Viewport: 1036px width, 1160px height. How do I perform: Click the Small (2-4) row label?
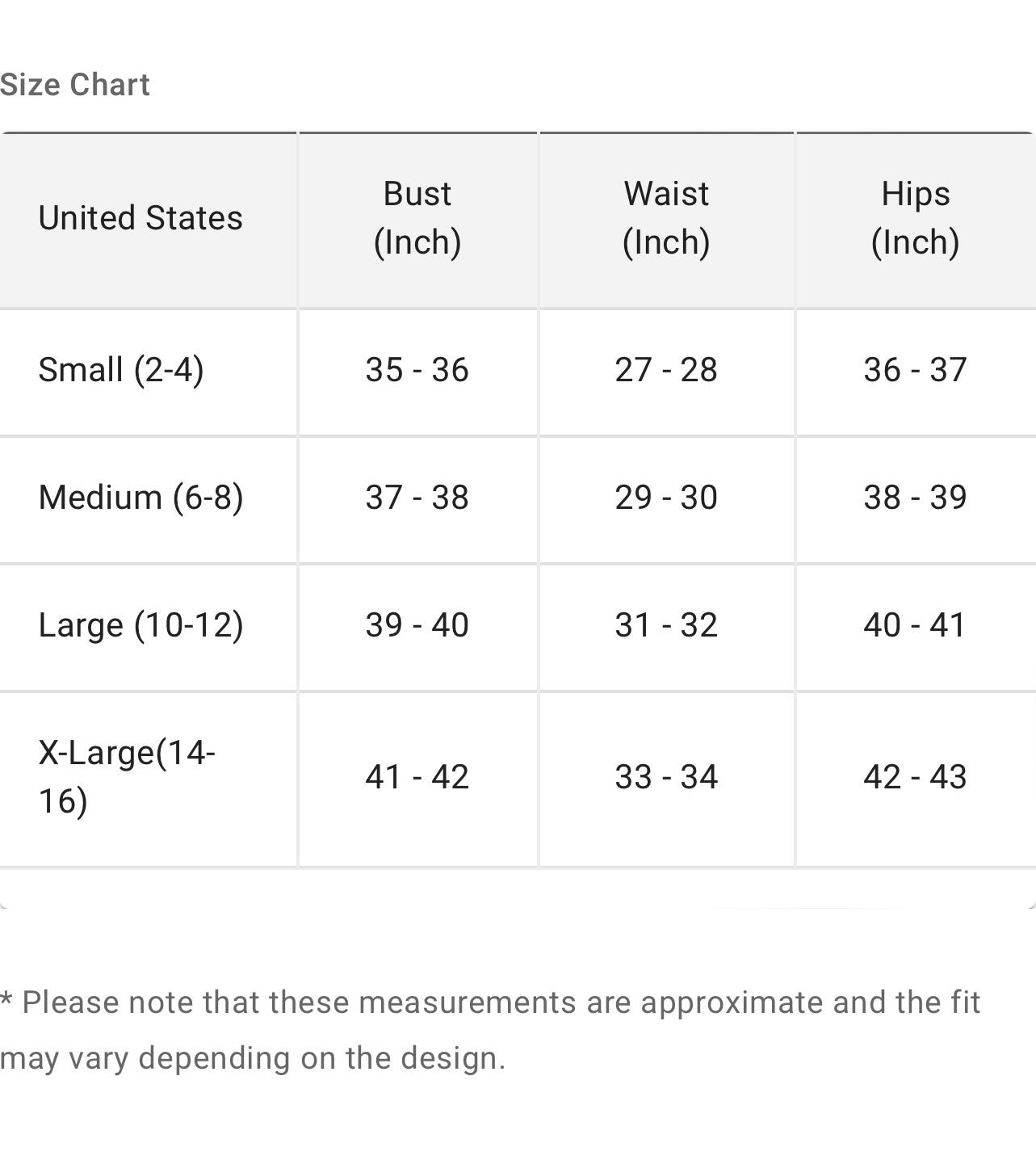click(121, 370)
